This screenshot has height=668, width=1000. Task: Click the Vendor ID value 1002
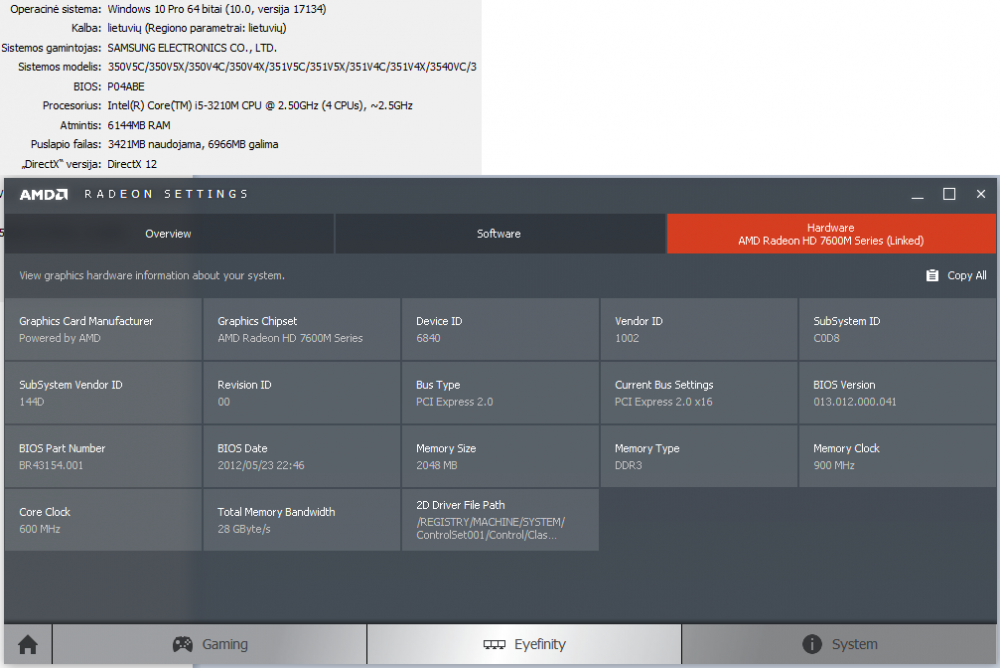click(627, 338)
